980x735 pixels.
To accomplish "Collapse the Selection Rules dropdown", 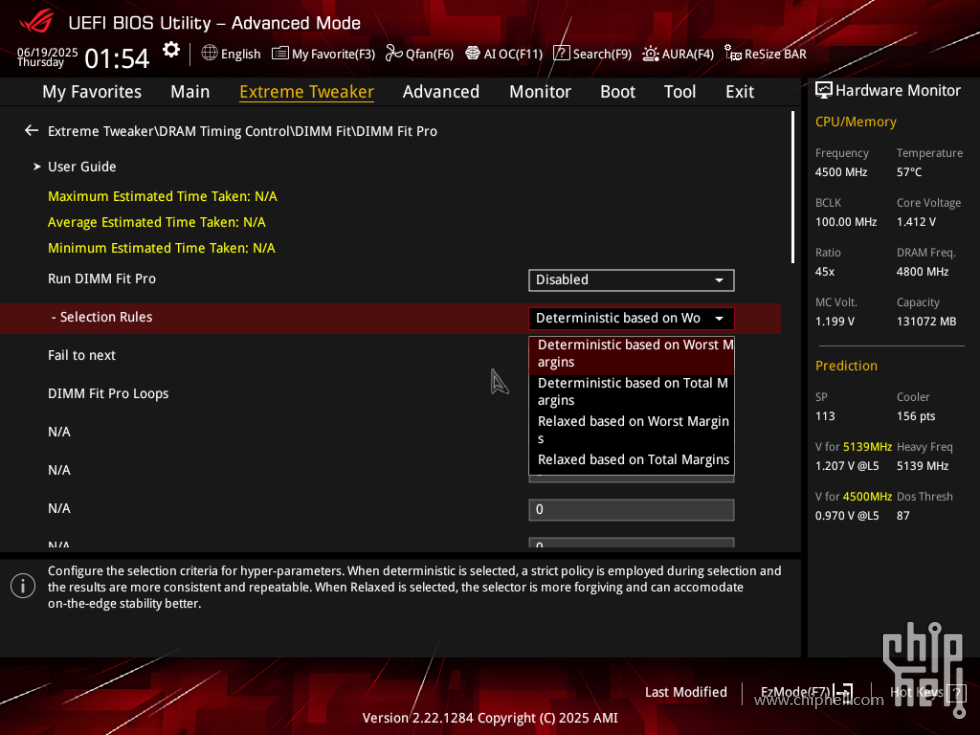I will coord(631,318).
